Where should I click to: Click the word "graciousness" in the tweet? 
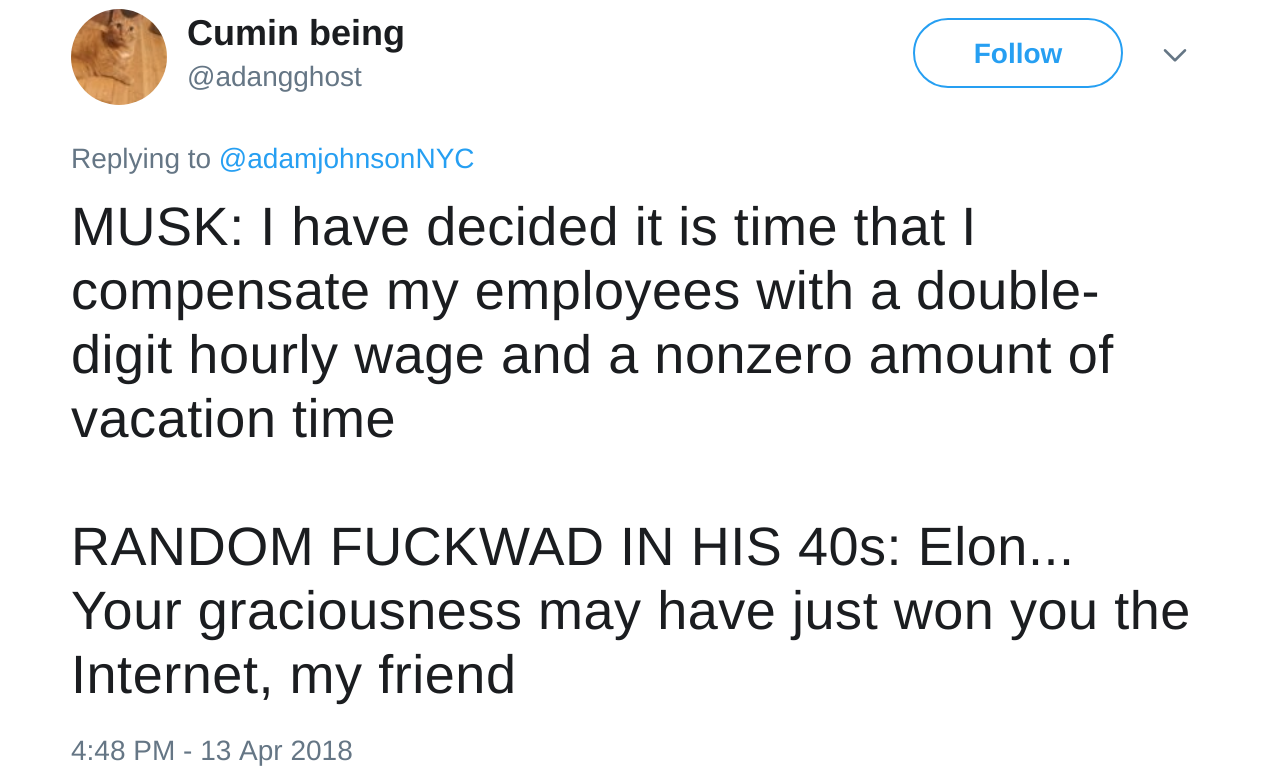click(359, 611)
